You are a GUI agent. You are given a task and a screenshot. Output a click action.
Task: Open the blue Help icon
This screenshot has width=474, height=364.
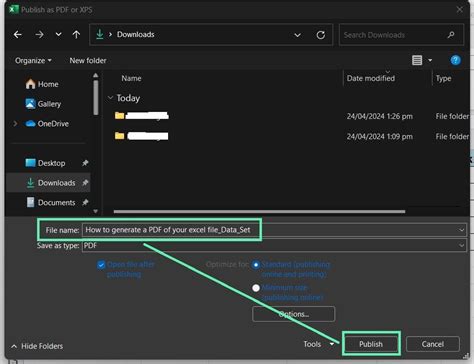click(x=455, y=60)
